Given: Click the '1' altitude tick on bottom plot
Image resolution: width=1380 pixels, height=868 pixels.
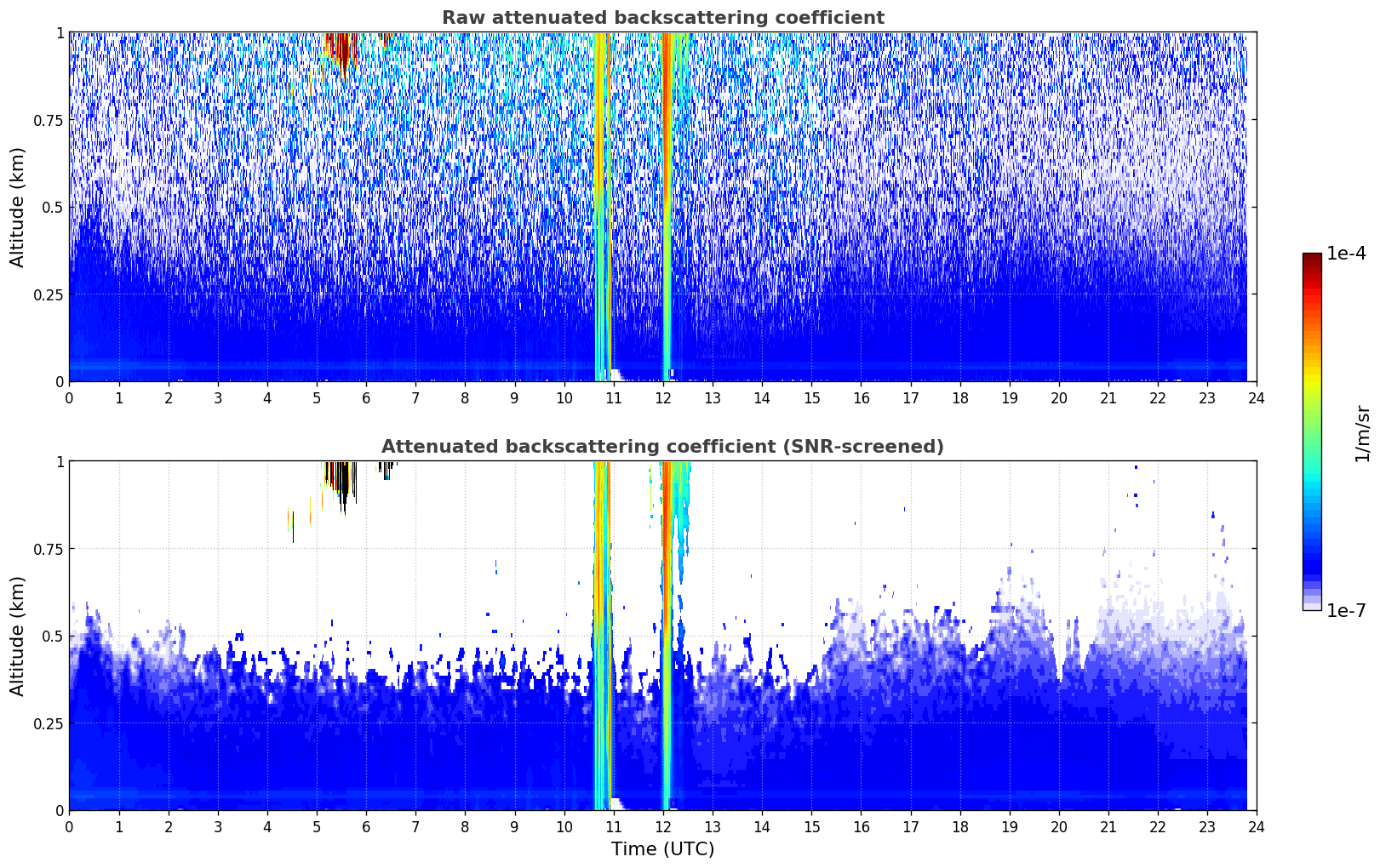Looking at the screenshot, I should (60, 461).
